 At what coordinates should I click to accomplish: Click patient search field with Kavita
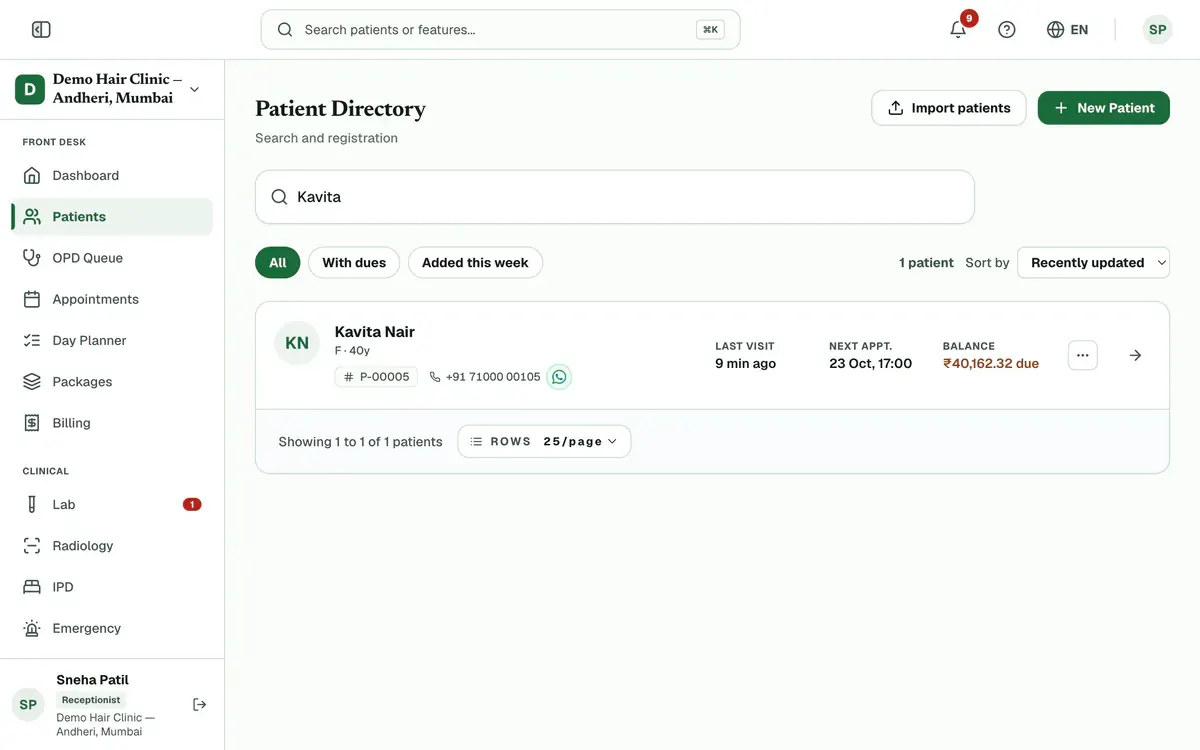(615, 197)
